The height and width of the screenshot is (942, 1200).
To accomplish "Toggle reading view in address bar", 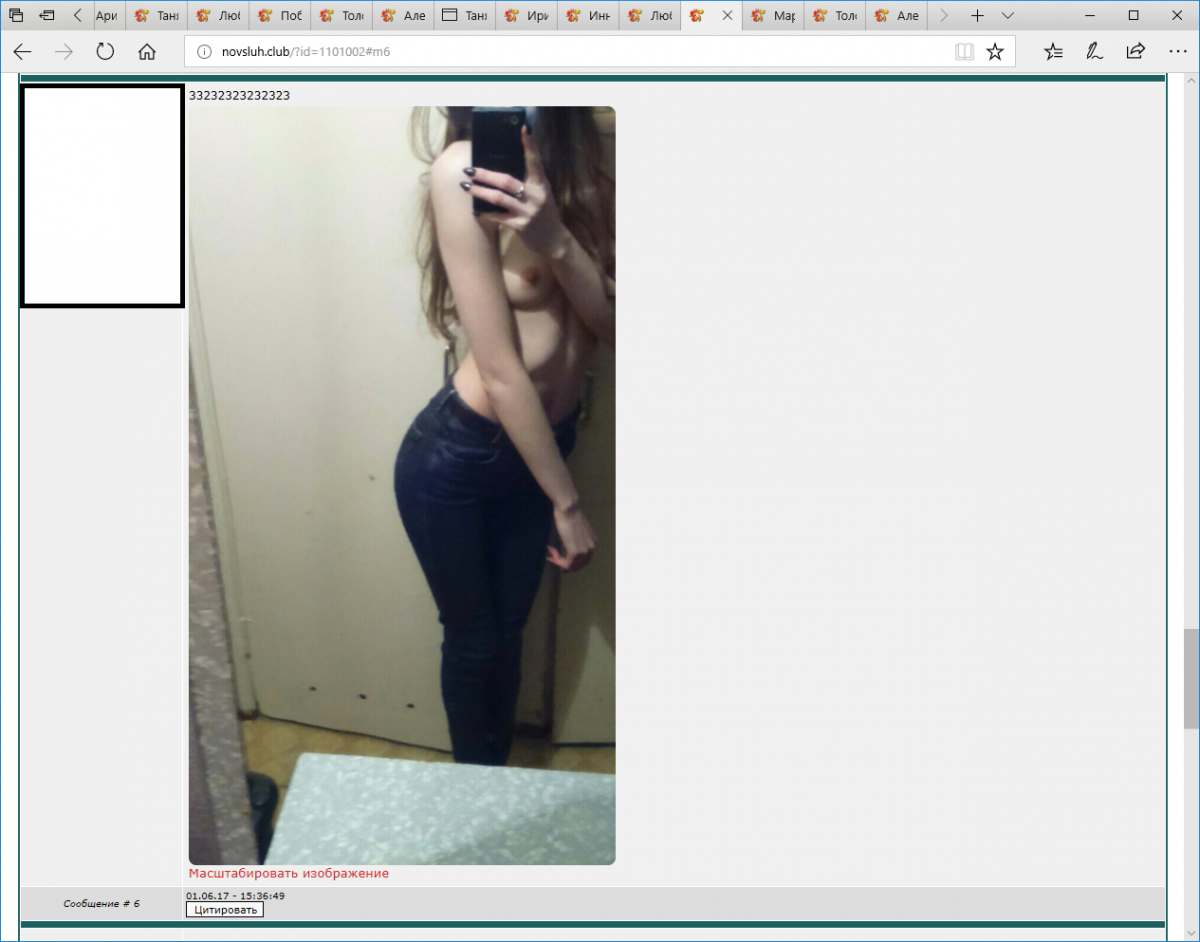I will (x=964, y=52).
